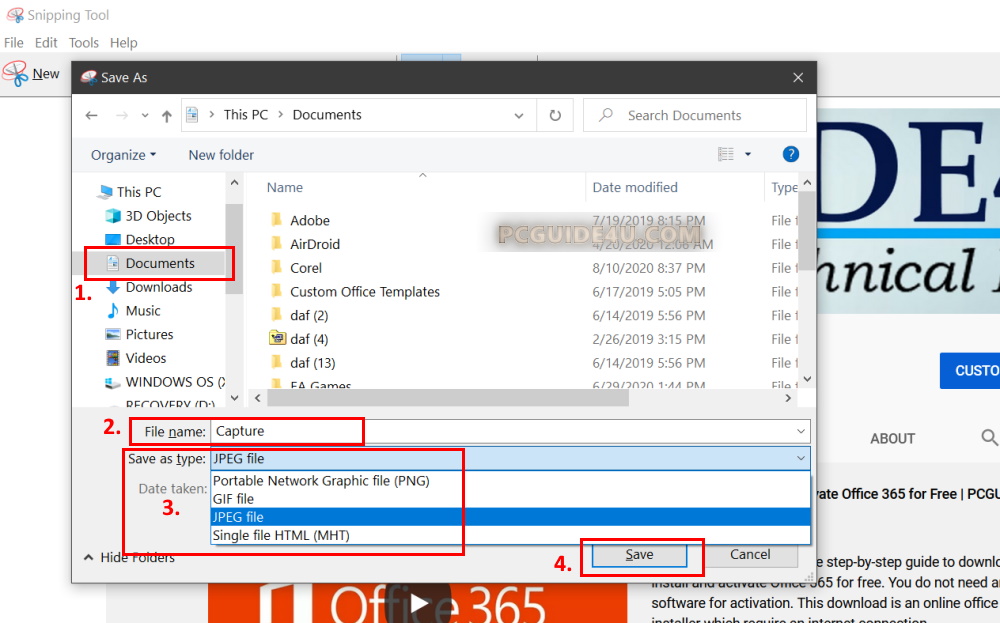Click the change view layout icon
This screenshot has height=623, width=1000.
tap(727, 154)
